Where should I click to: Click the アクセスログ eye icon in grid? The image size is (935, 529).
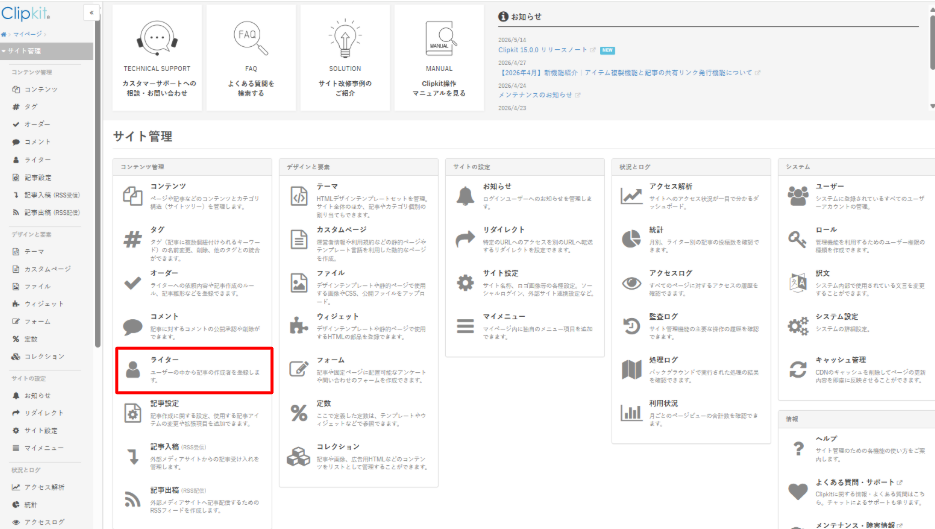click(x=631, y=283)
